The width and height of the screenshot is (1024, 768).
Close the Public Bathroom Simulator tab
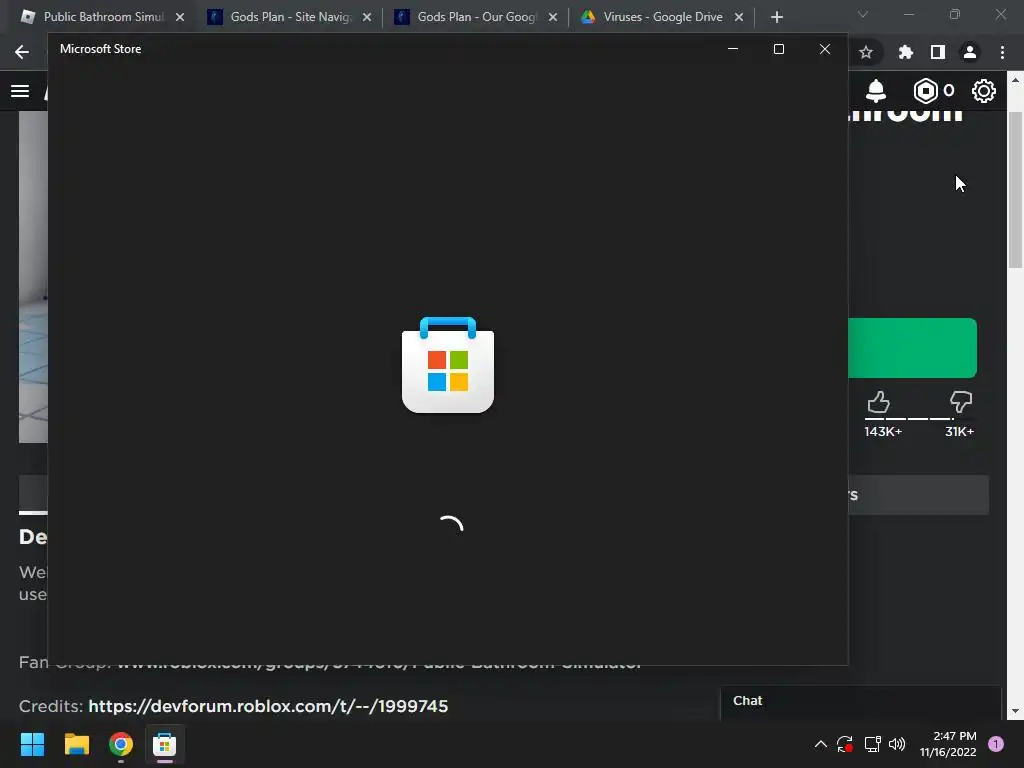(180, 17)
